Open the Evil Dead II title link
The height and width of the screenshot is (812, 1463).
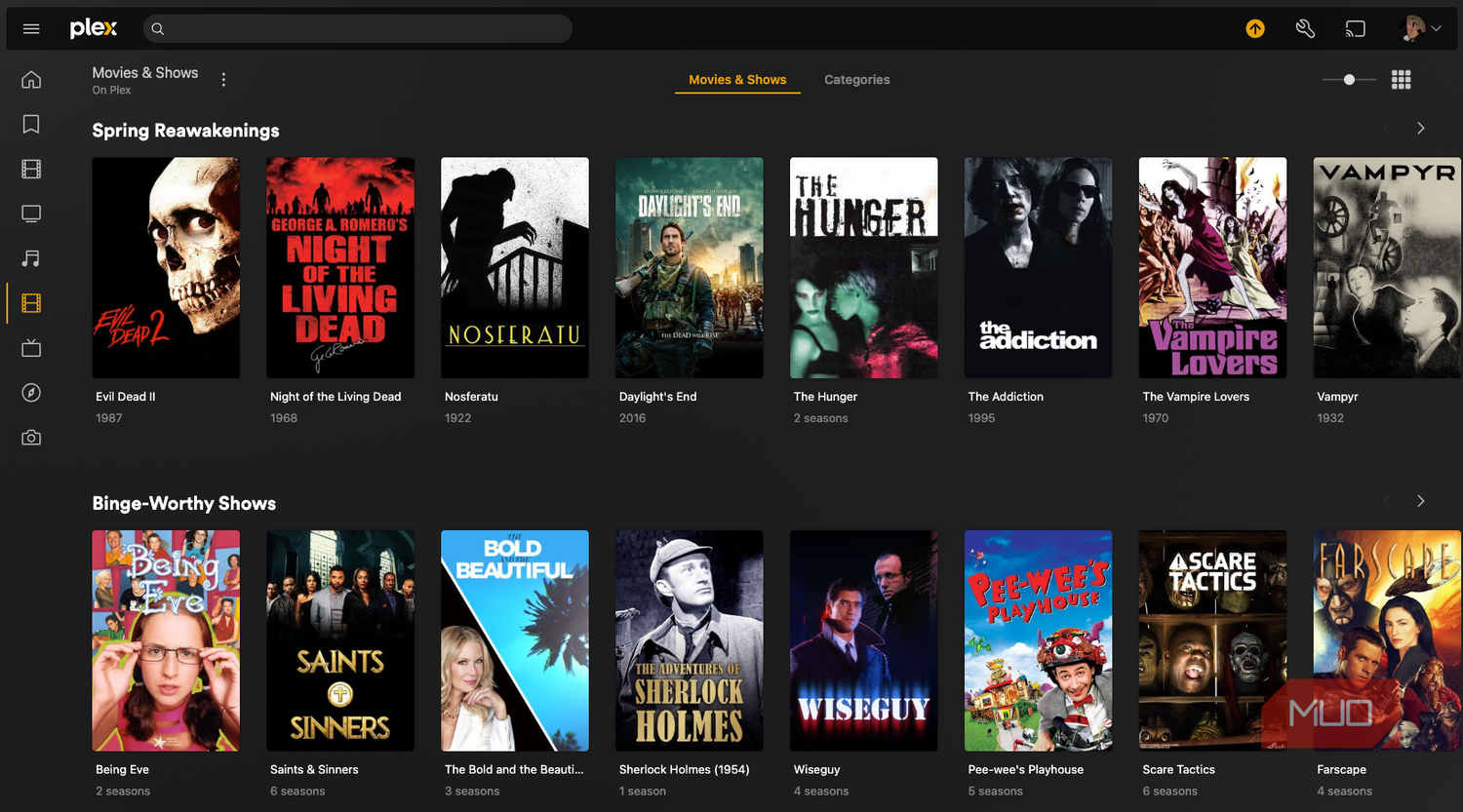(x=126, y=397)
